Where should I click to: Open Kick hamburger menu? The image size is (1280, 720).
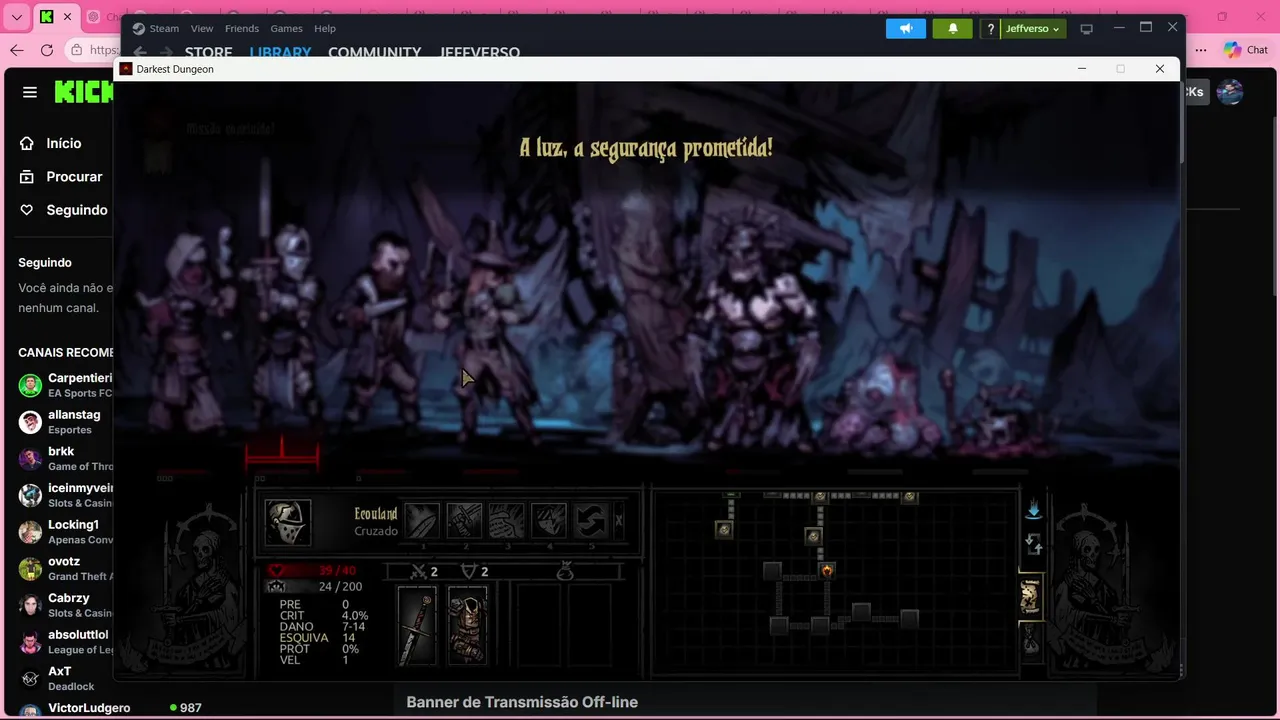pos(30,92)
